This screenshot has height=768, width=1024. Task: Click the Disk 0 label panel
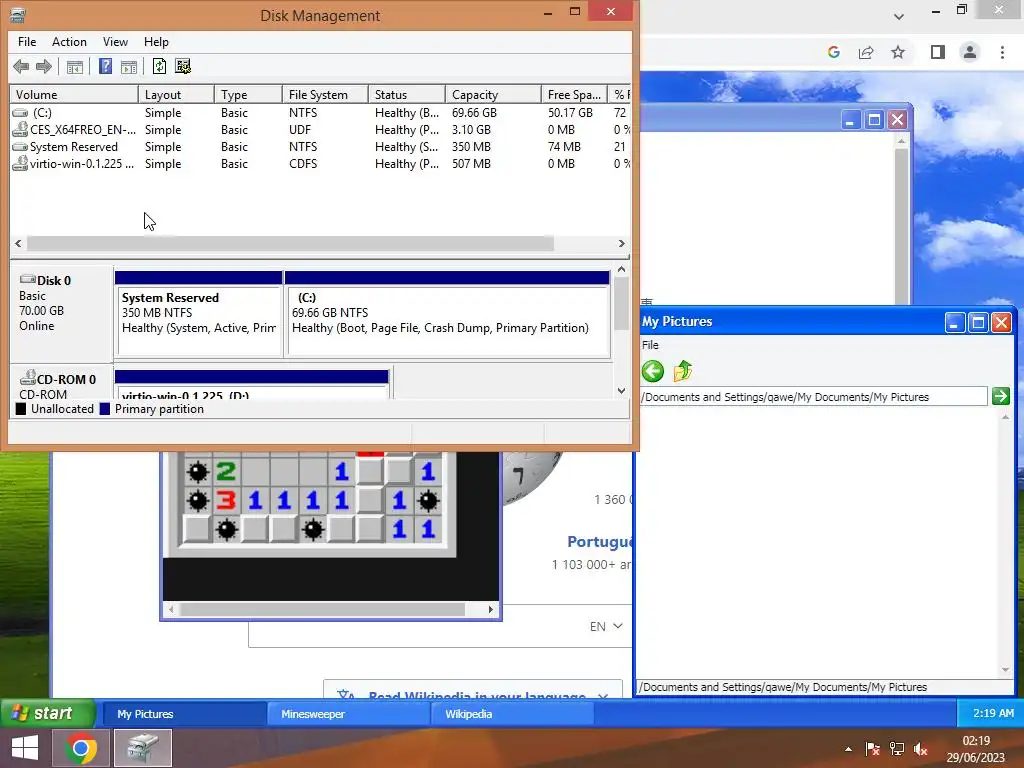pyautogui.click(x=61, y=312)
